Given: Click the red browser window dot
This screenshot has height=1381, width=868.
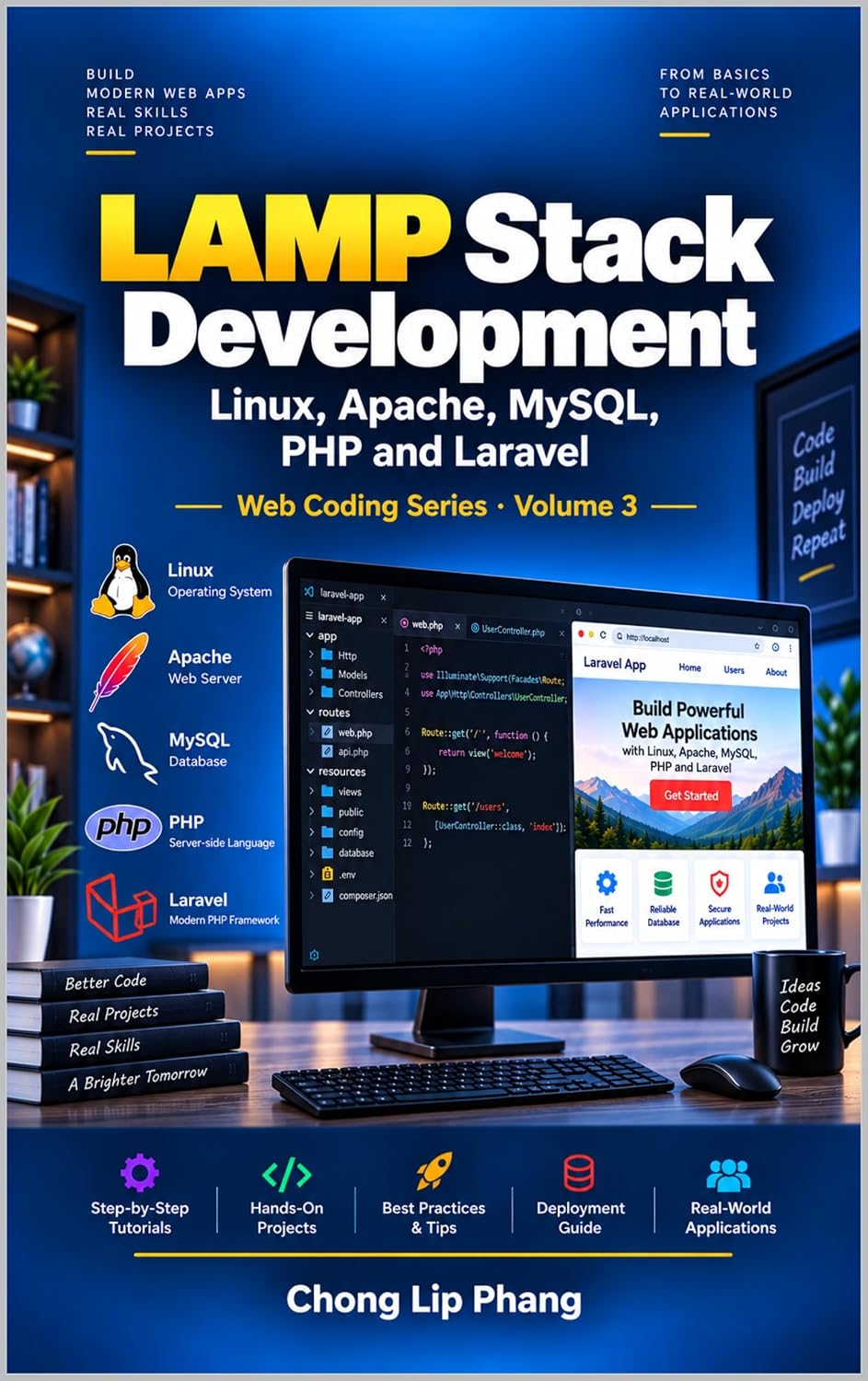Looking at the screenshot, I should click(581, 633).
